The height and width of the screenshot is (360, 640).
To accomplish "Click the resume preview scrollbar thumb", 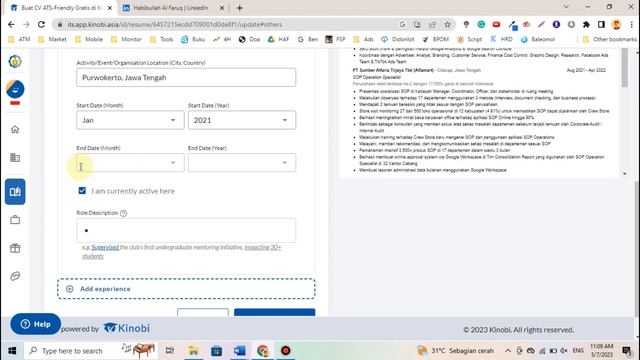I will pos(624,67).
